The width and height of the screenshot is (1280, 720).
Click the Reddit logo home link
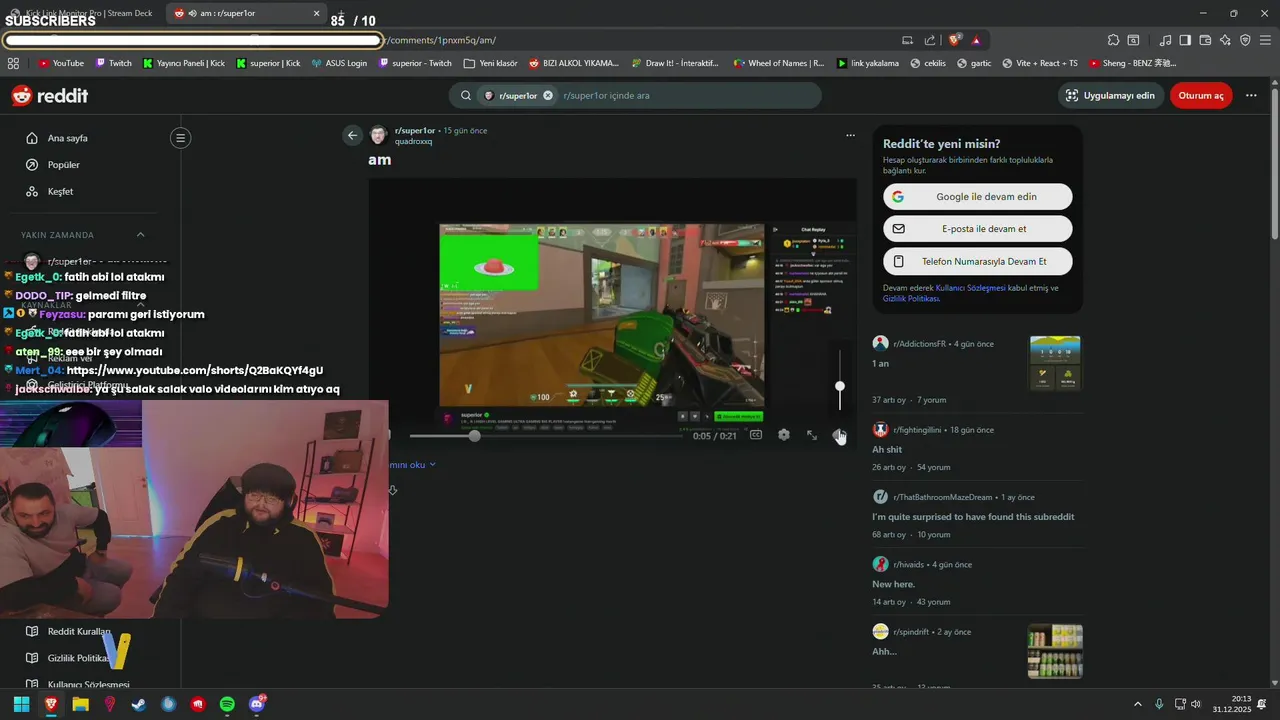tap(50, 96)
